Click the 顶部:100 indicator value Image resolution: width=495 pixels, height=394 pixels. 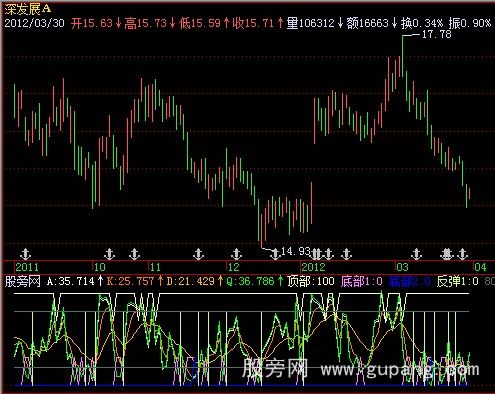click(x=311, y=281)
